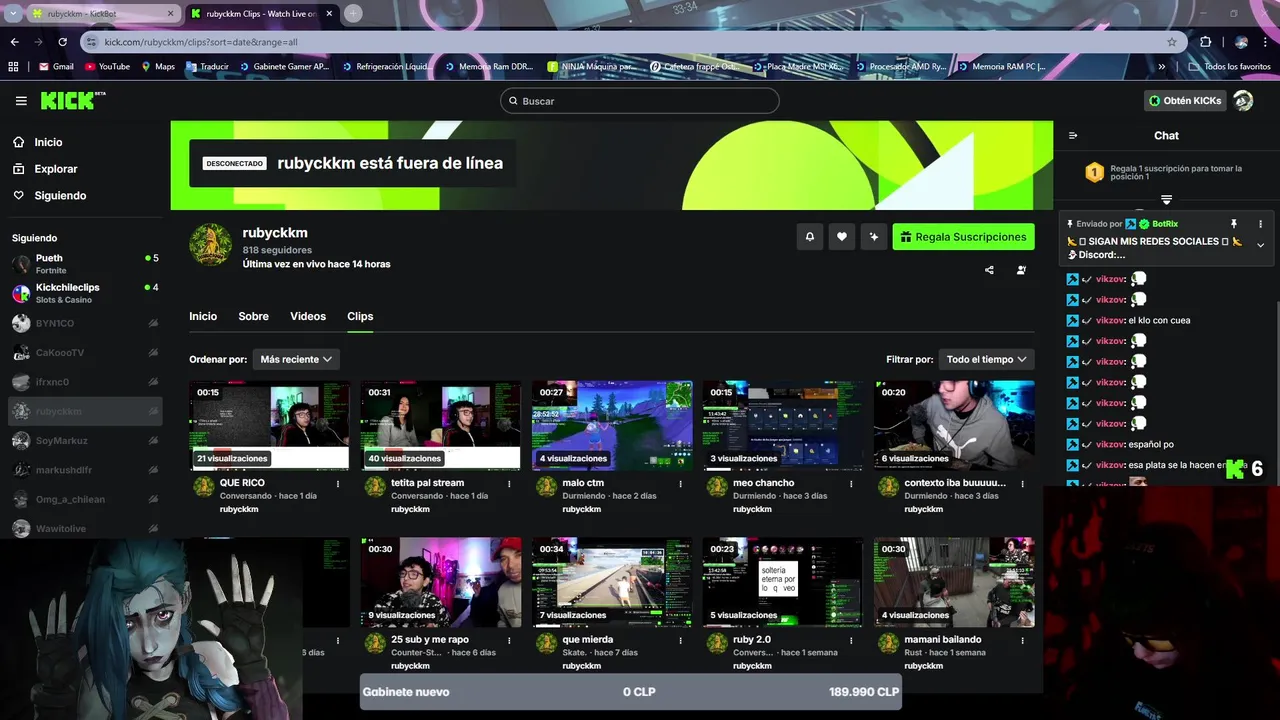Open options menu for QUE RICO clip
1280x720 pixels.
(338, 483)
